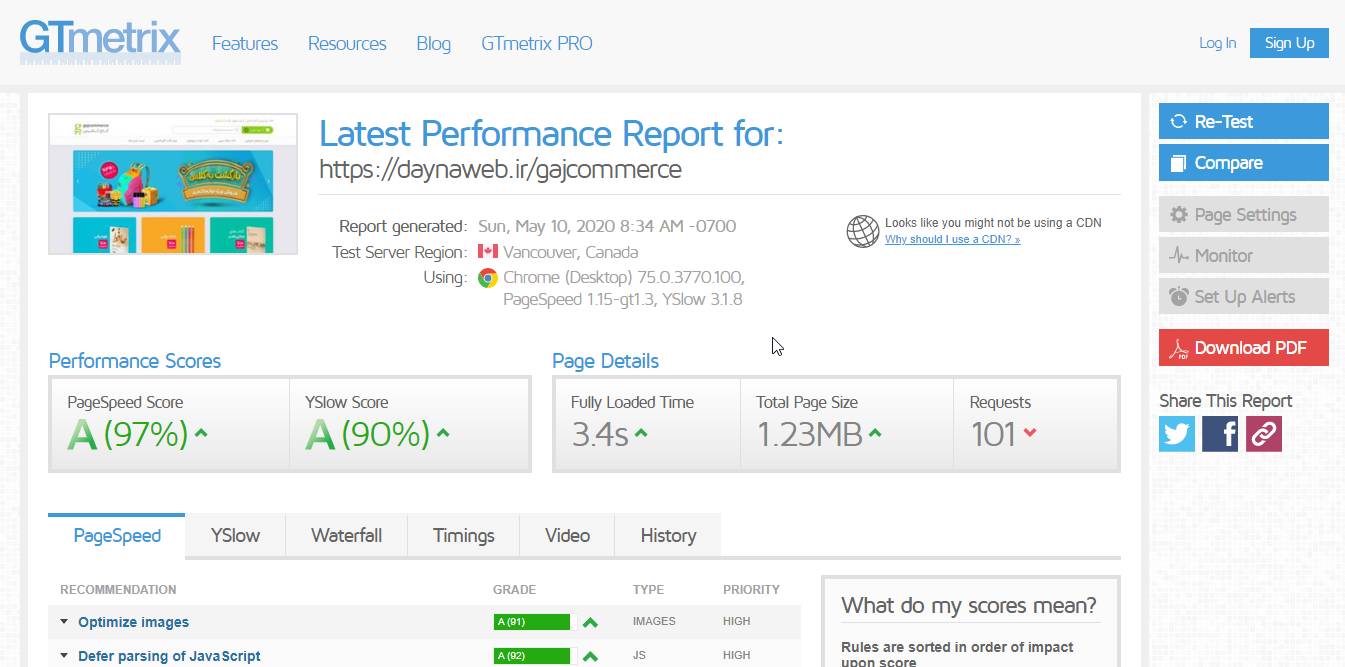
Task: Click the Defer parsing A (92) grade bar
Action: tap(531, 656)
